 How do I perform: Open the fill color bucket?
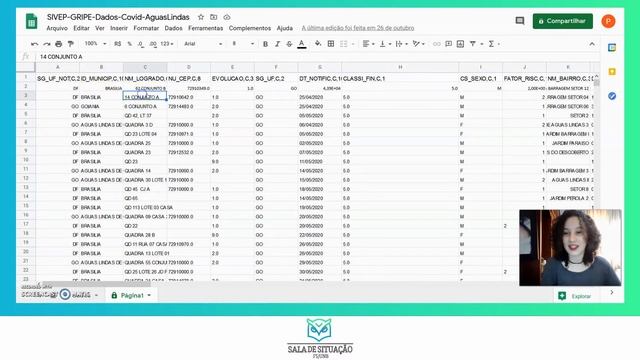[x=318, y=44]
